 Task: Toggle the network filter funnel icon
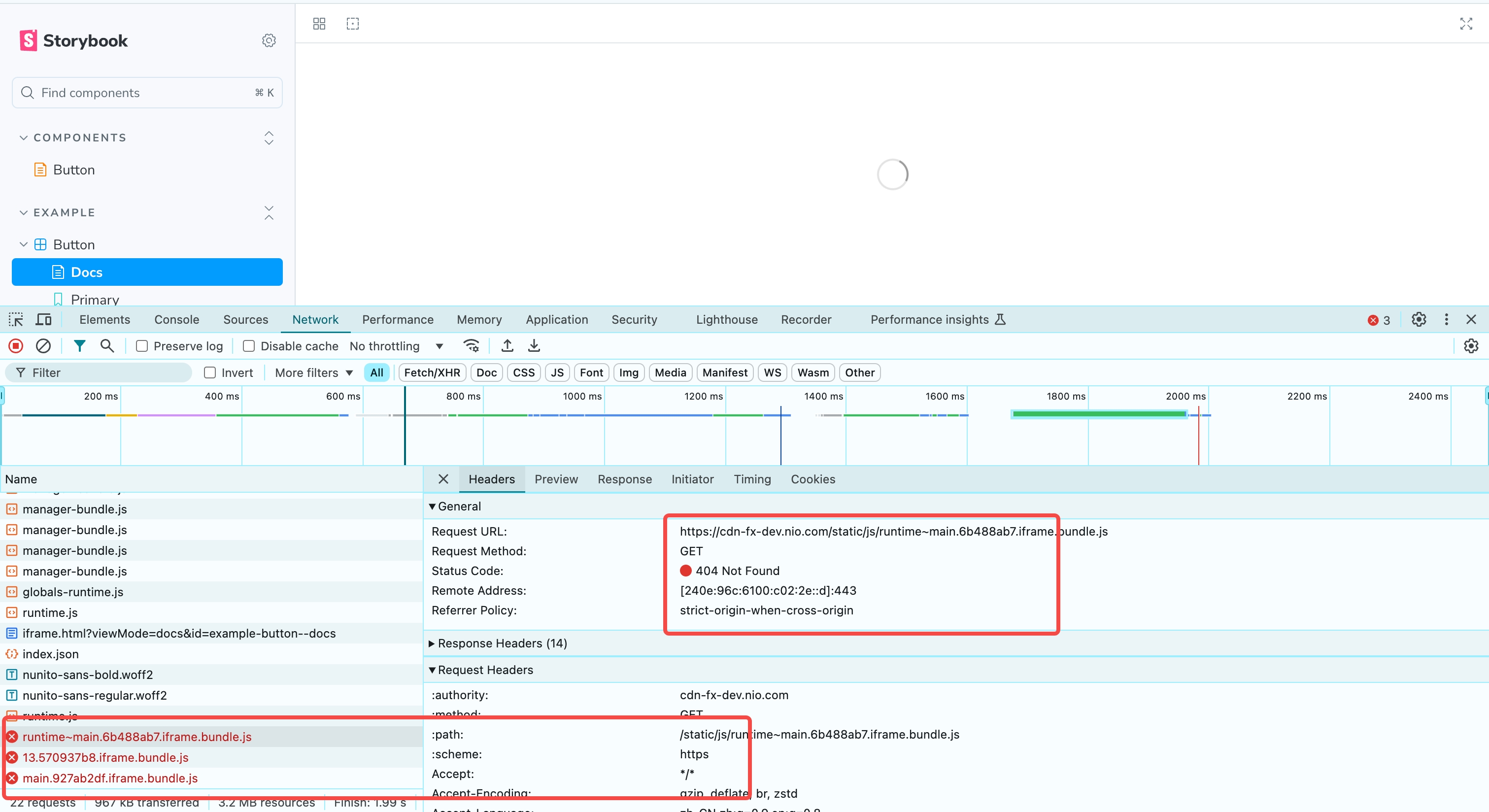point(79,345)
